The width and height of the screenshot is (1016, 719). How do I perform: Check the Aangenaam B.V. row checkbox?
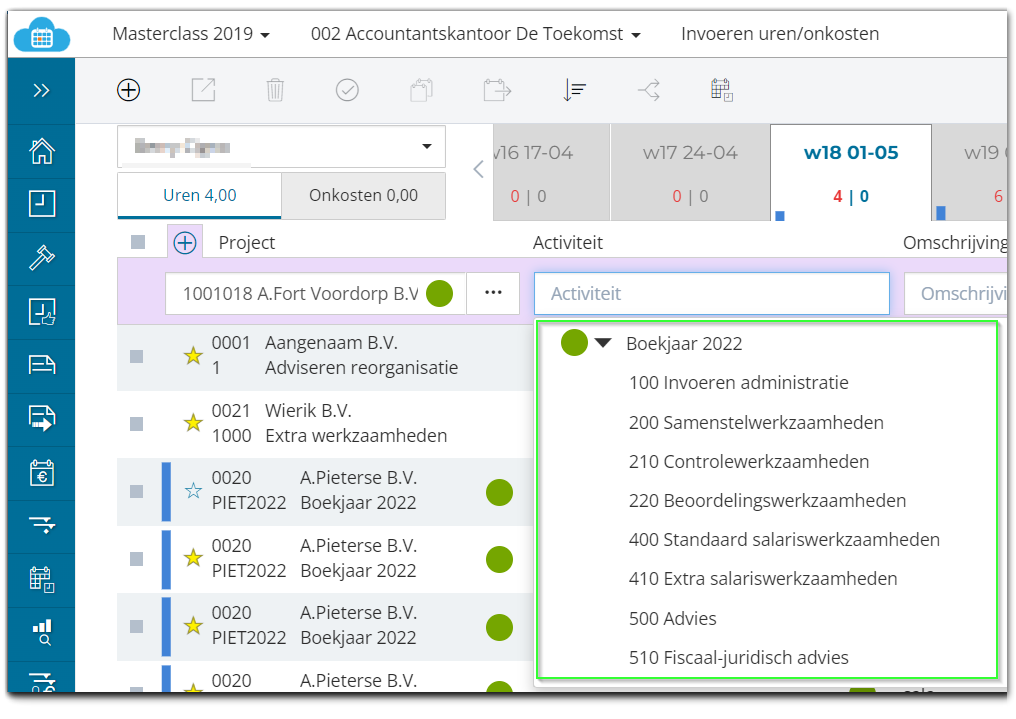136,356
